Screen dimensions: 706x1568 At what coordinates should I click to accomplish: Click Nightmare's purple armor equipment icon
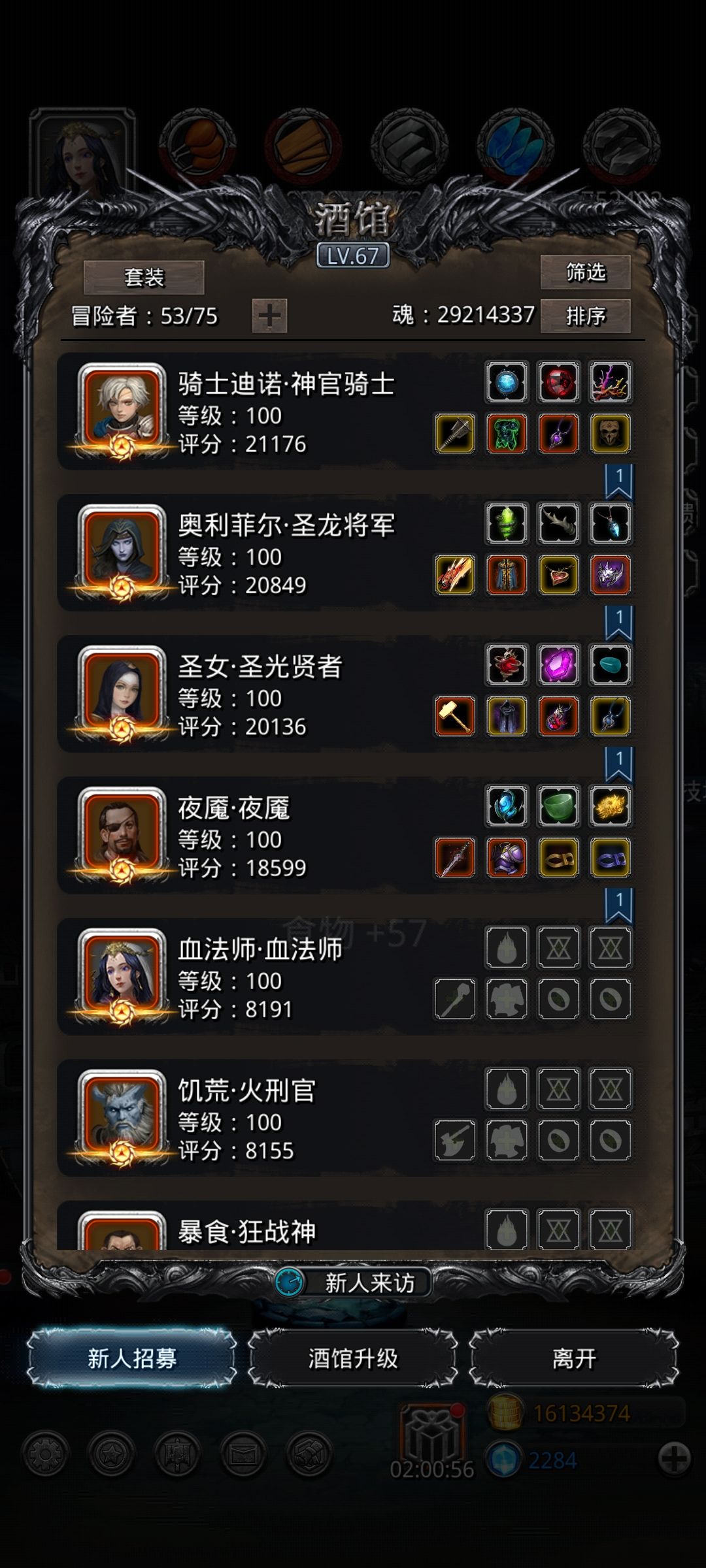(507, 857)
